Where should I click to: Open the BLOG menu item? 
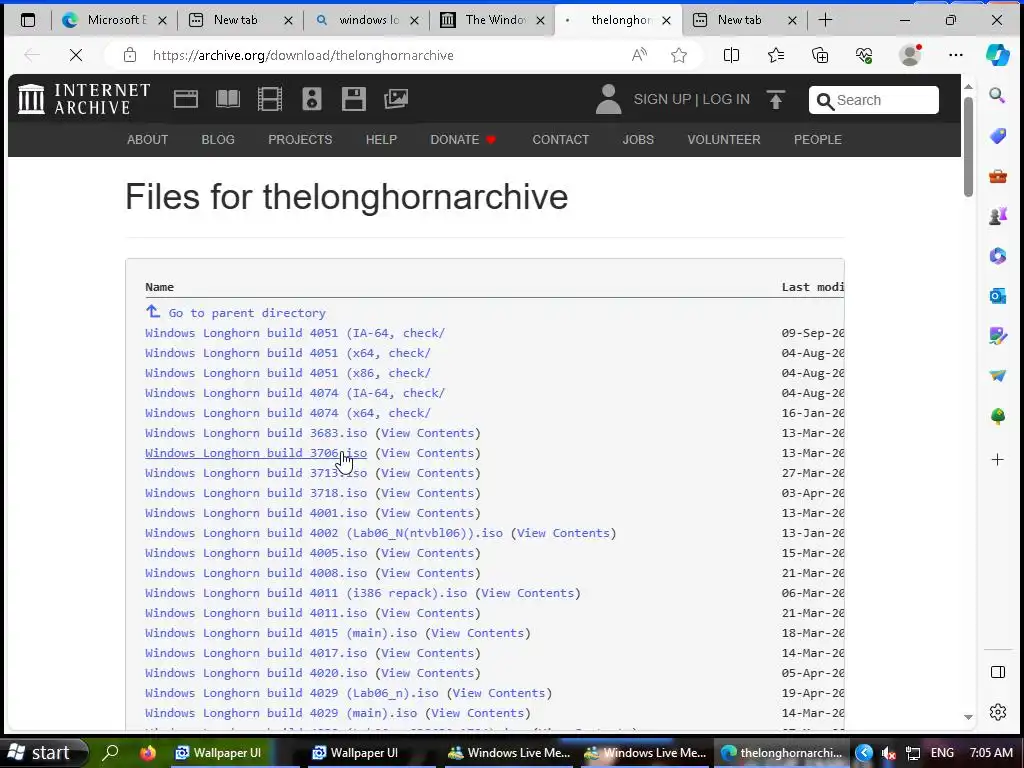tap(218, 140)
